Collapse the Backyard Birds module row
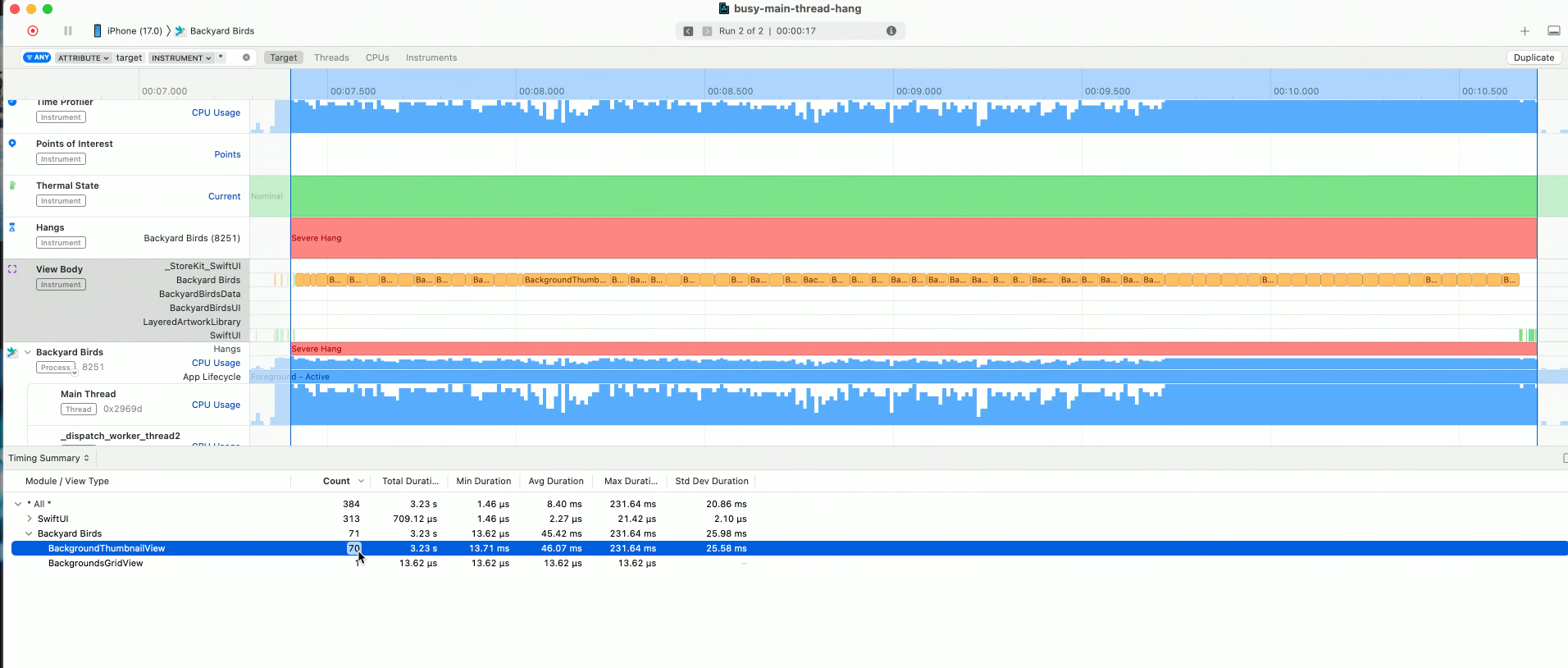 coord(30,533)
